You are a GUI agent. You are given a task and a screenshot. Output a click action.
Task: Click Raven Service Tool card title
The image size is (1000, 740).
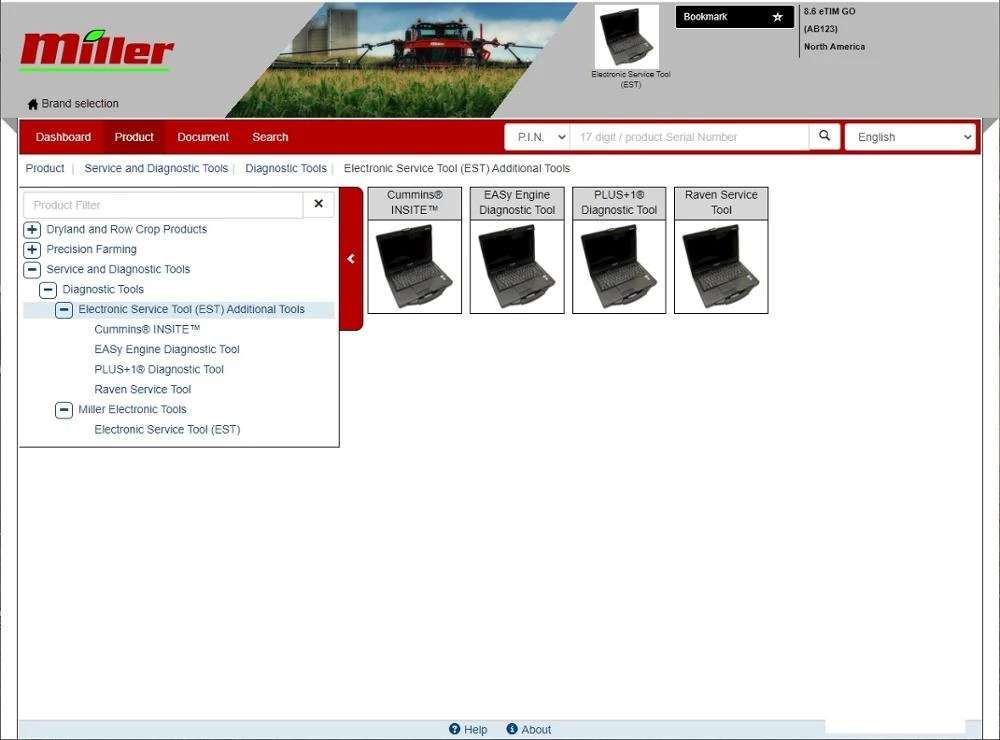coord(721,203)
